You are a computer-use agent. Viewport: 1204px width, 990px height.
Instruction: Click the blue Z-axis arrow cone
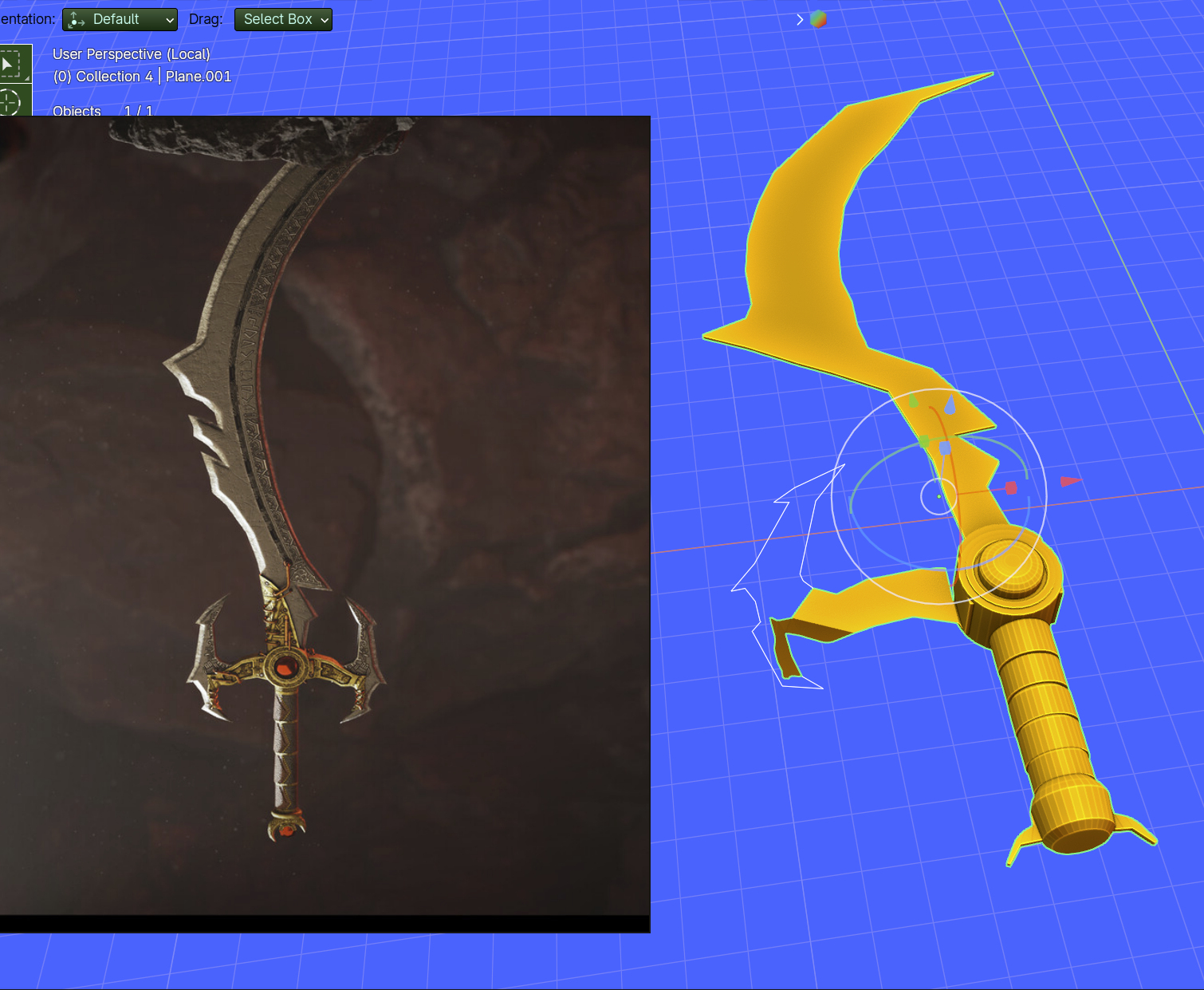point(950,404)
